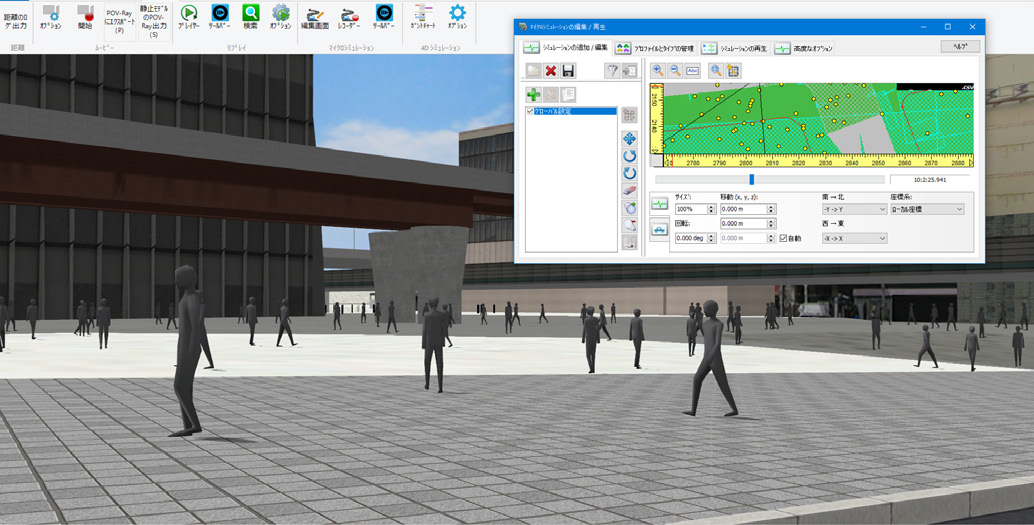Add a simulation with the green plus

pyautogui.click(x=533, y=94)
